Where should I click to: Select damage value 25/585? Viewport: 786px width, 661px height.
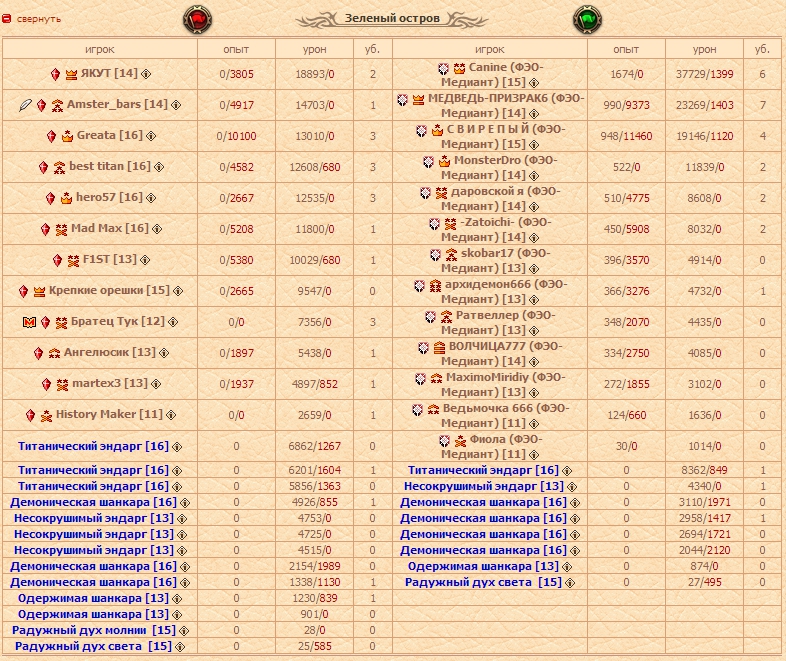314,646
